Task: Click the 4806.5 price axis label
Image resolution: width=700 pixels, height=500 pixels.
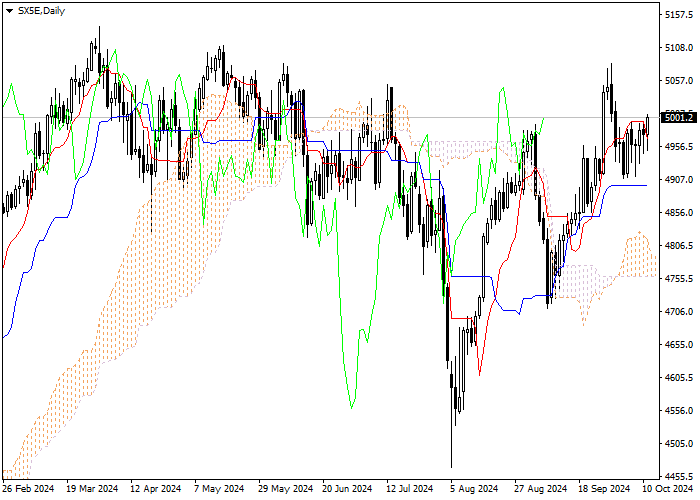Action: point(679,246)
